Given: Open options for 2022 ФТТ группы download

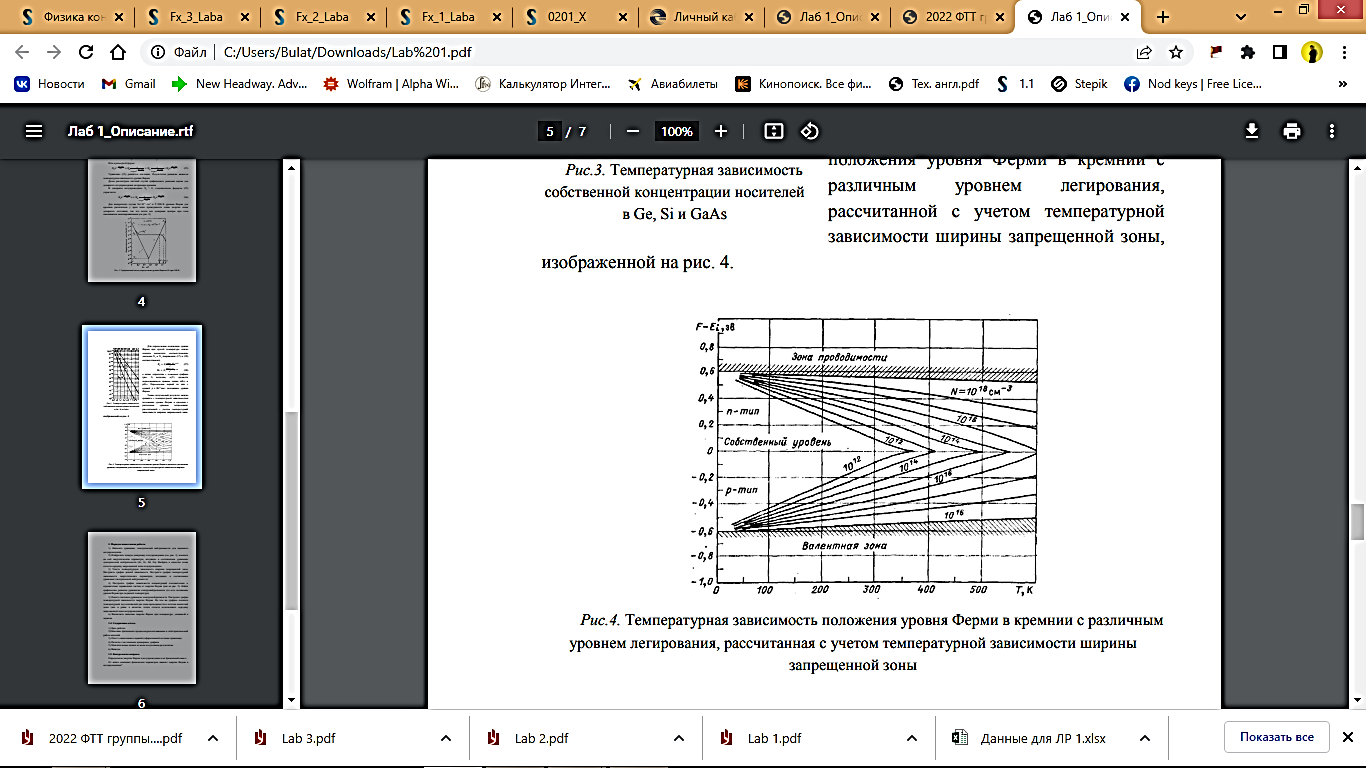Looking at the screenshot, I should tap(213, 738).
